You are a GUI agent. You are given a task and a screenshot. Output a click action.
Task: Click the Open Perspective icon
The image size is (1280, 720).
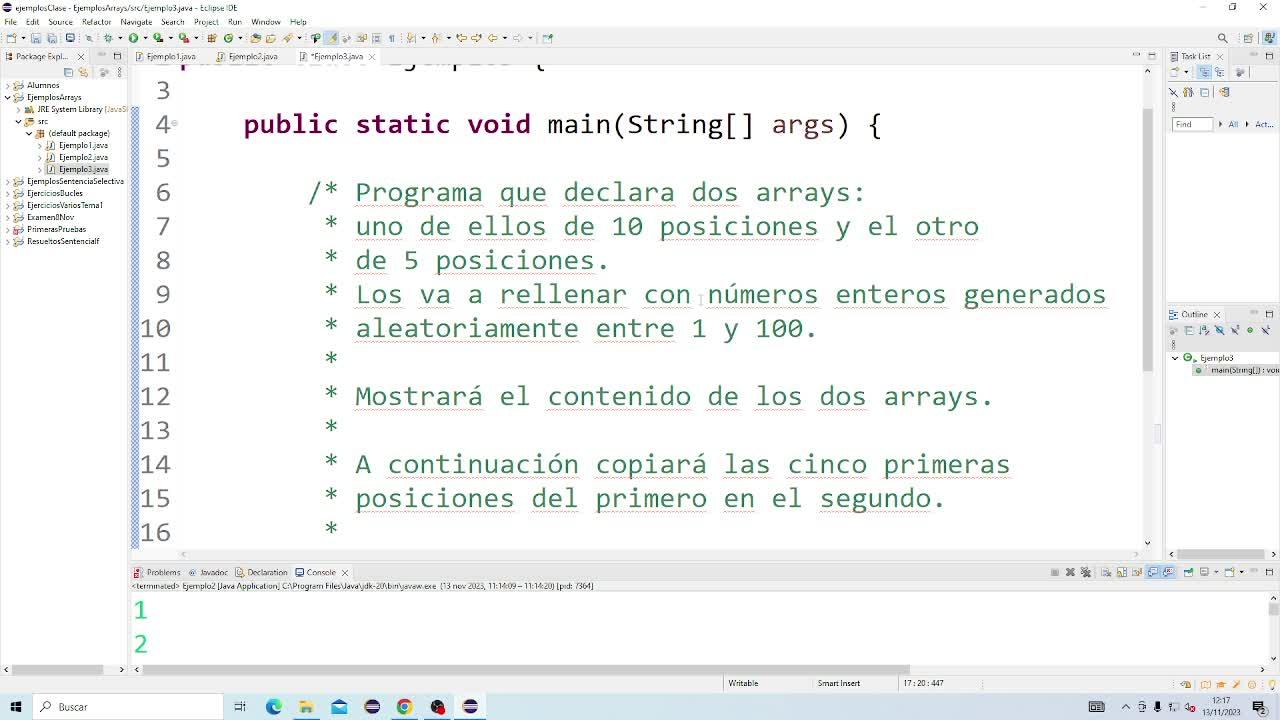1248,38
